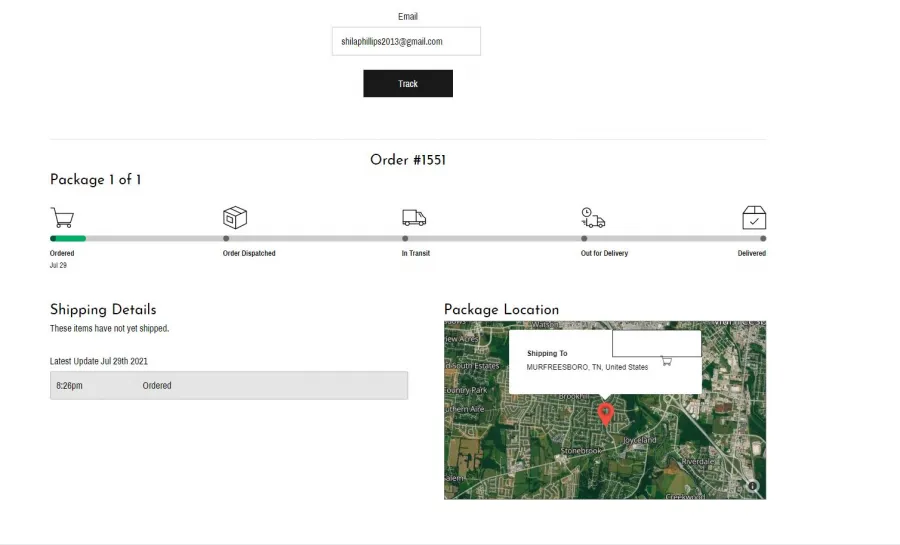Click the Delivered package checkmark icon
Image resolution: width=900 pixels, height=545 pixels.
coord(754,217)
